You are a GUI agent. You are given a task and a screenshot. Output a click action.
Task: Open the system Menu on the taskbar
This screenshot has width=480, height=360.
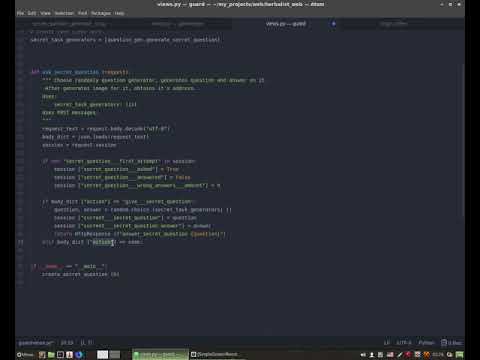[25, 355]
